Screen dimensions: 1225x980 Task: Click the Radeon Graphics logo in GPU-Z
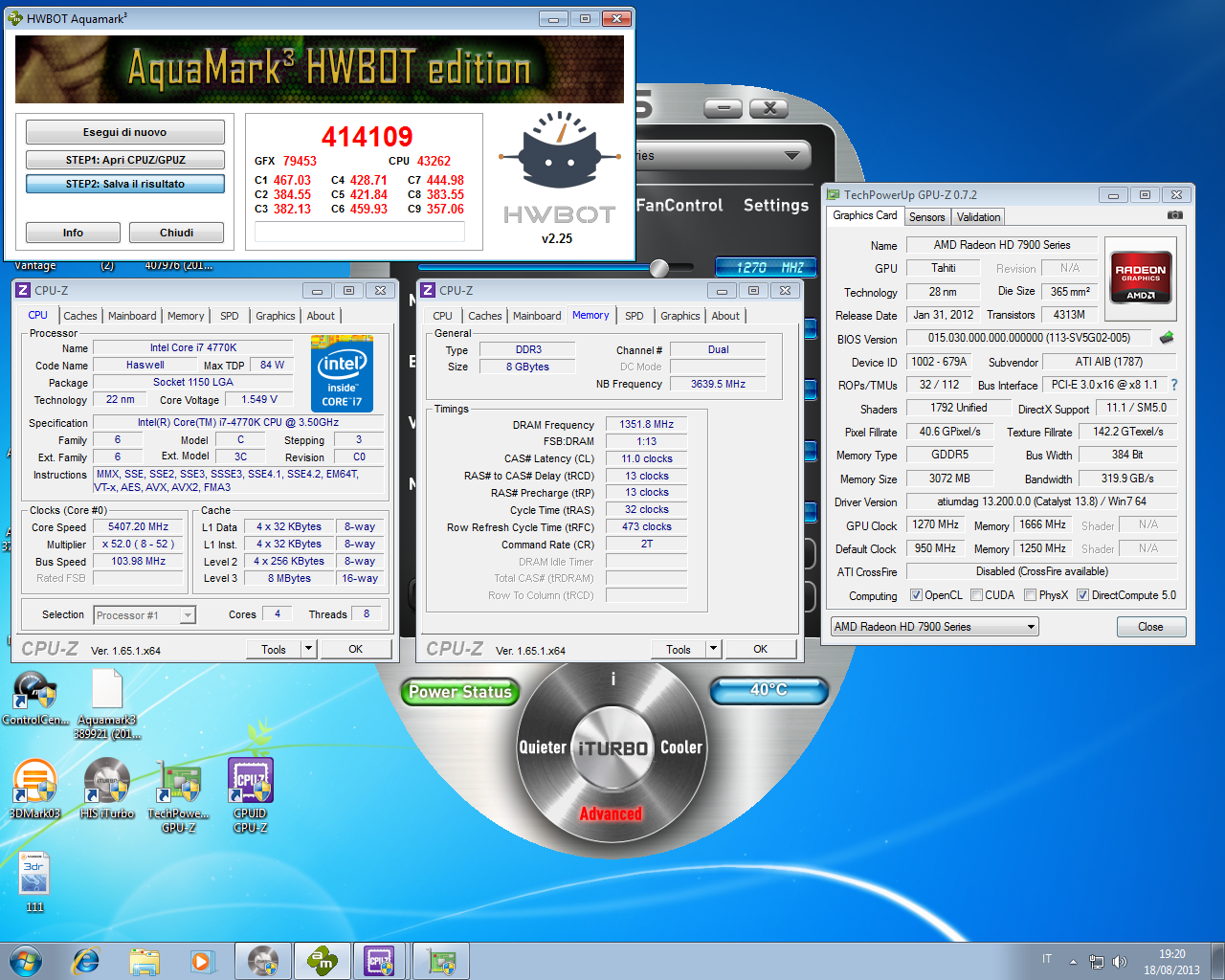coord(1140,278)
